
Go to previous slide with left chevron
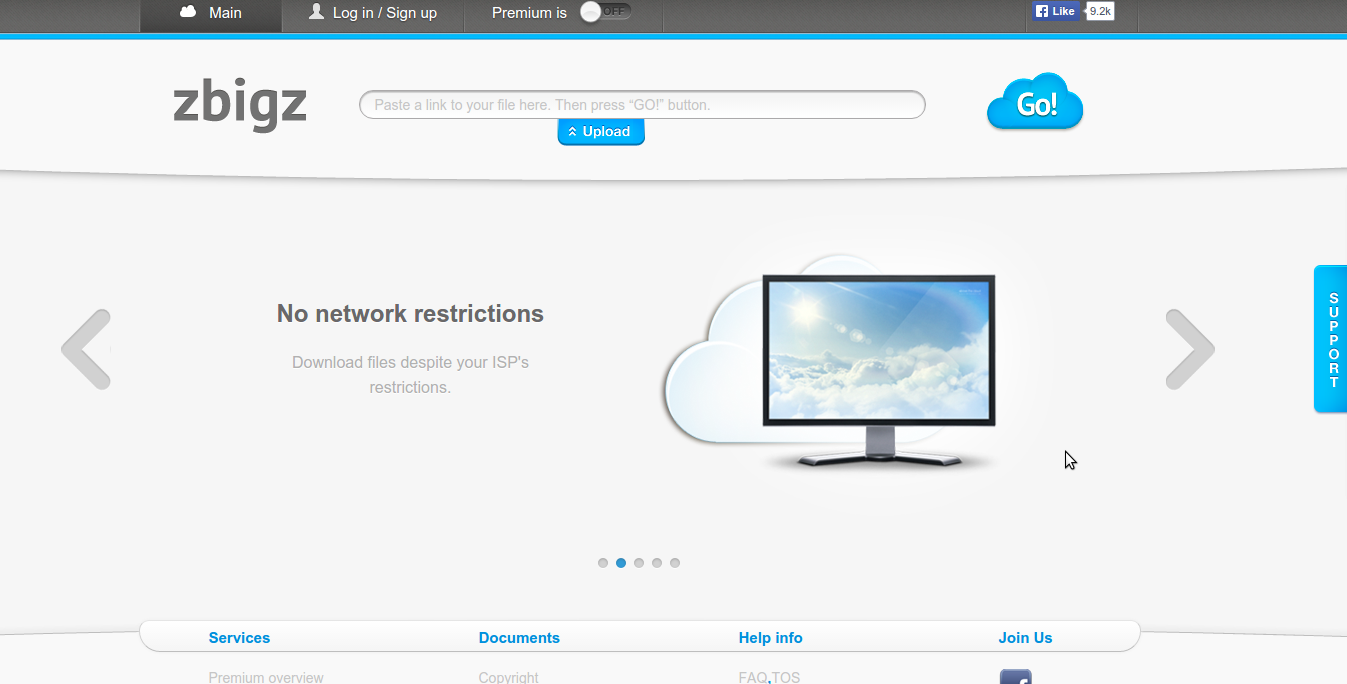86,349
